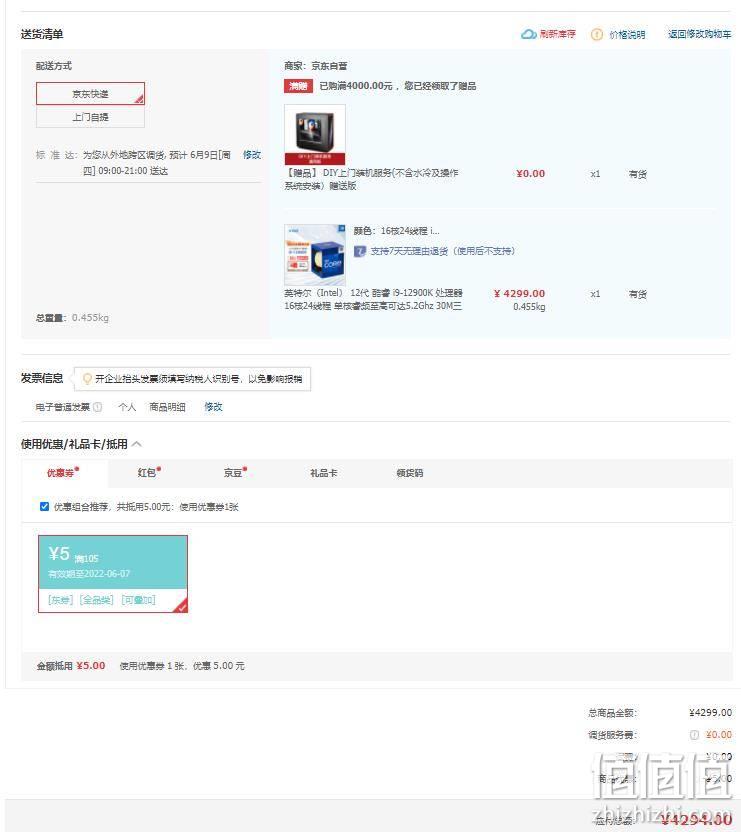741x832 pixels.
Task: Select 京东快递 delivery method
Action: (90, 94)
